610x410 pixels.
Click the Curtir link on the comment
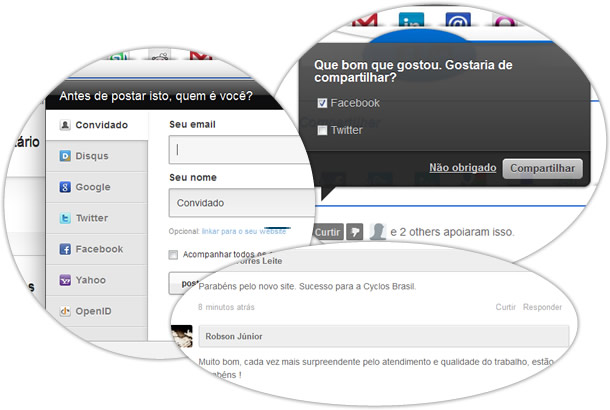click(505, 307)
